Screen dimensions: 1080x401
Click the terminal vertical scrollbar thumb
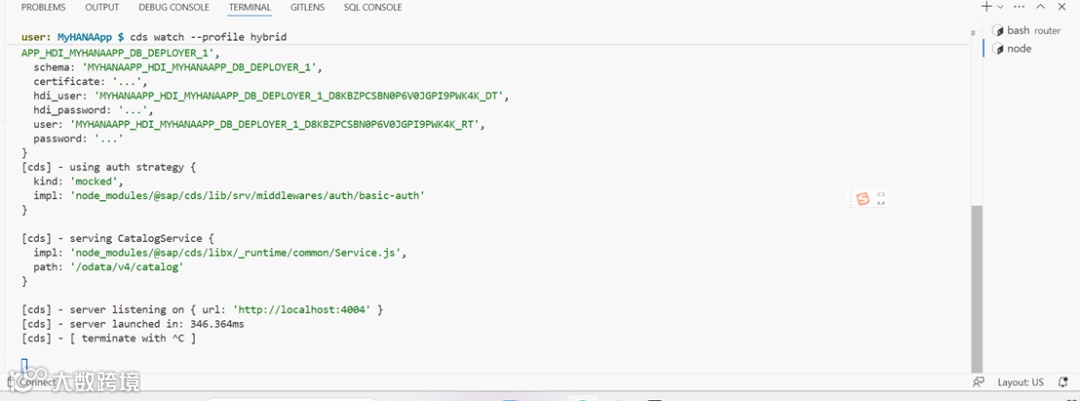(977, 289)
